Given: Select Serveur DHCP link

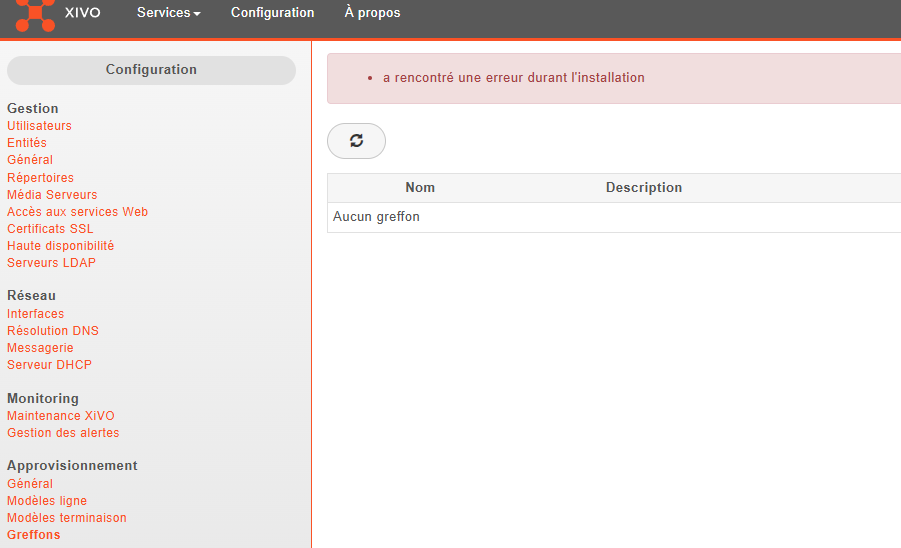Looking at the screenshot, I should [49, 365].
